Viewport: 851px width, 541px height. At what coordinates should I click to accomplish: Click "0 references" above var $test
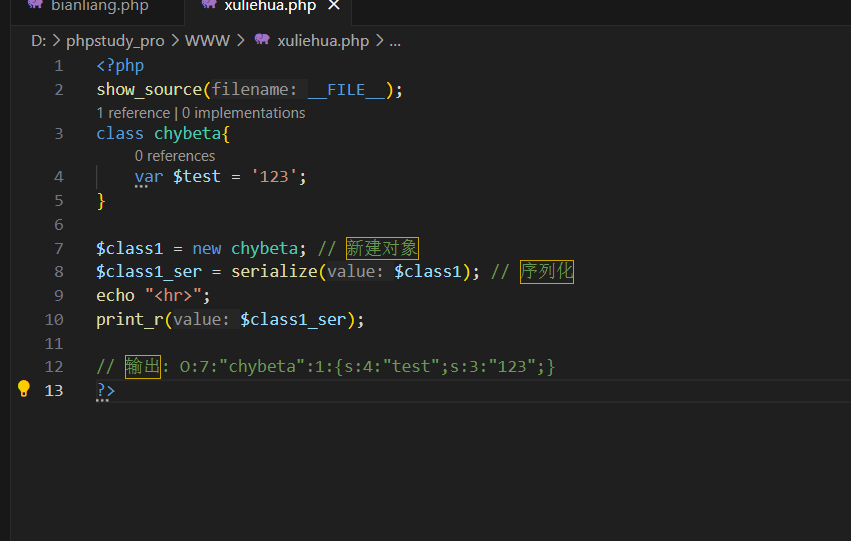pos(175,156)
